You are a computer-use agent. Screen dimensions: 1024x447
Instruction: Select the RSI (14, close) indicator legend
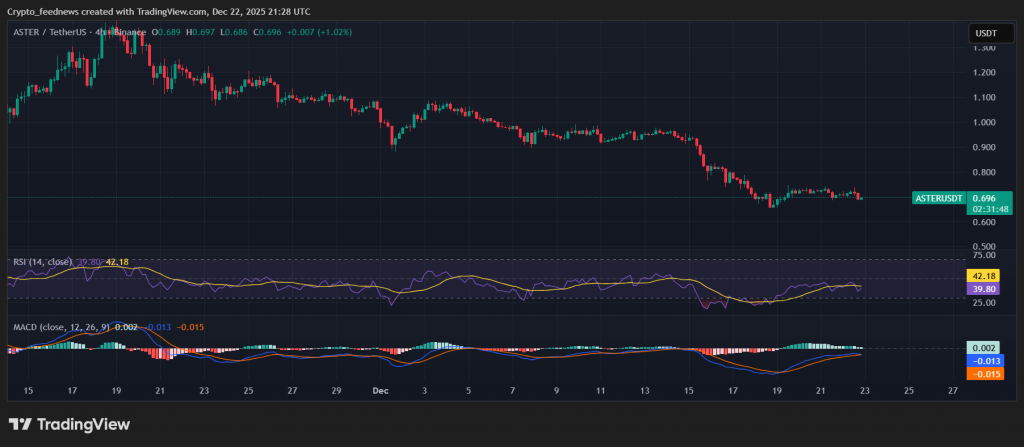click(42, 262)
